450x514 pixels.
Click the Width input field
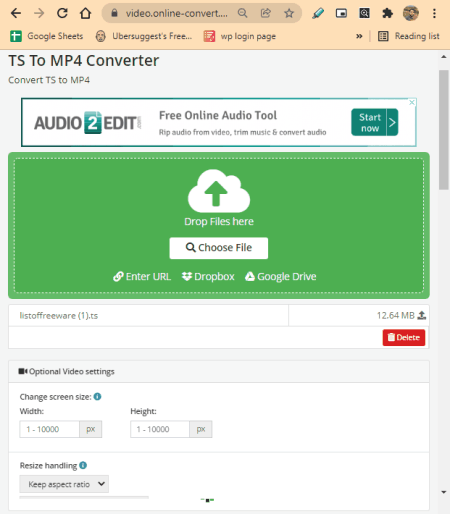pyautogui.click(x=49, y=429)
